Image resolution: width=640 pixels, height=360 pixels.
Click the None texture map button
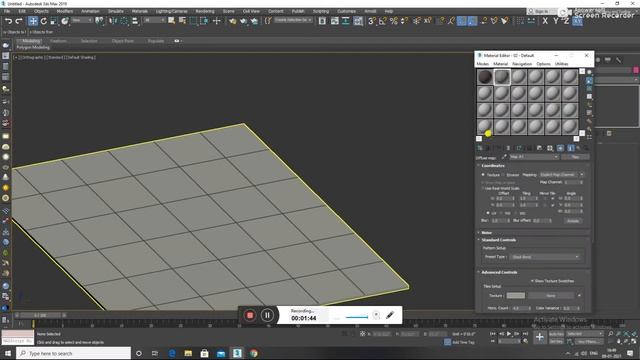[551, 296]
